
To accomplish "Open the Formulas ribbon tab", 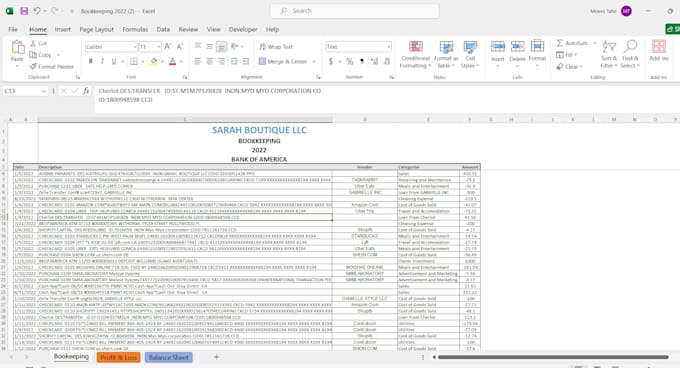I will point(135,29).
